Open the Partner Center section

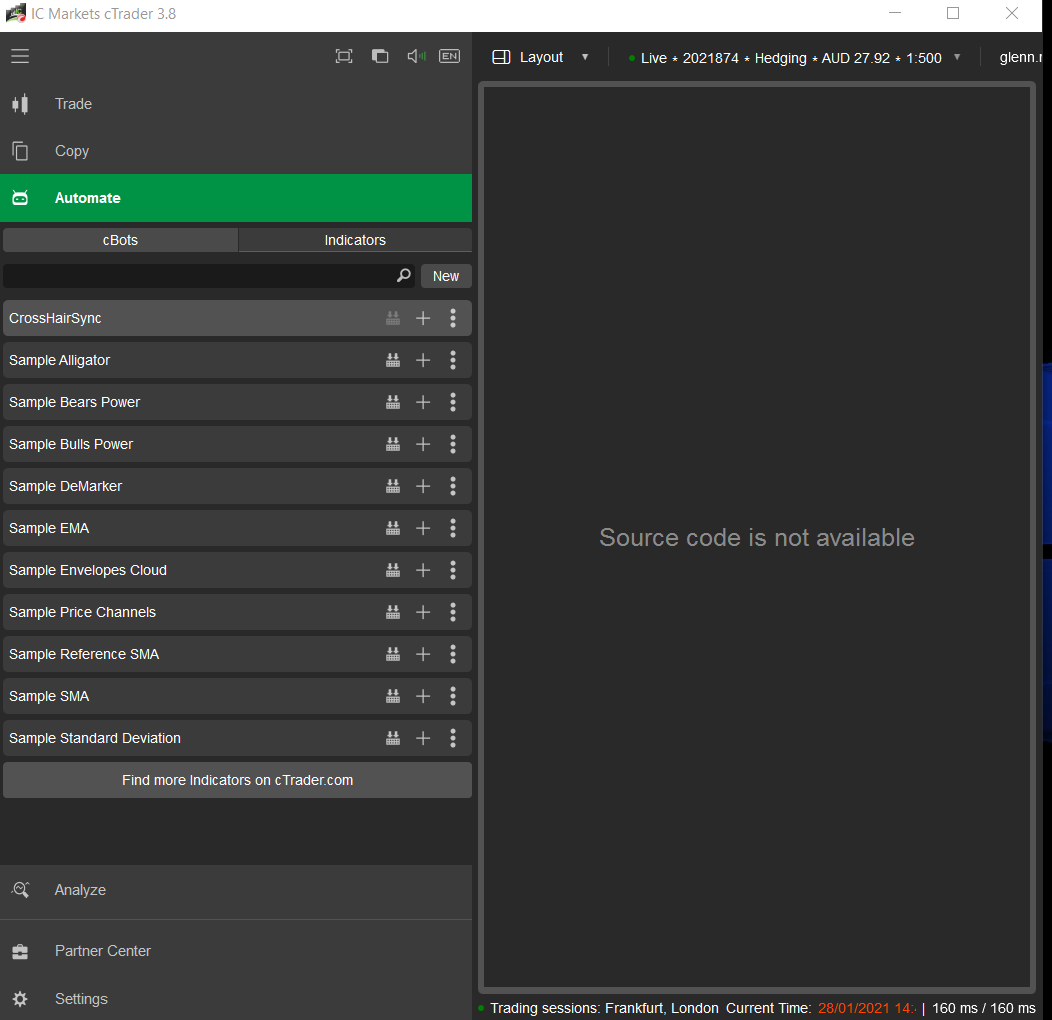(236, 951)
